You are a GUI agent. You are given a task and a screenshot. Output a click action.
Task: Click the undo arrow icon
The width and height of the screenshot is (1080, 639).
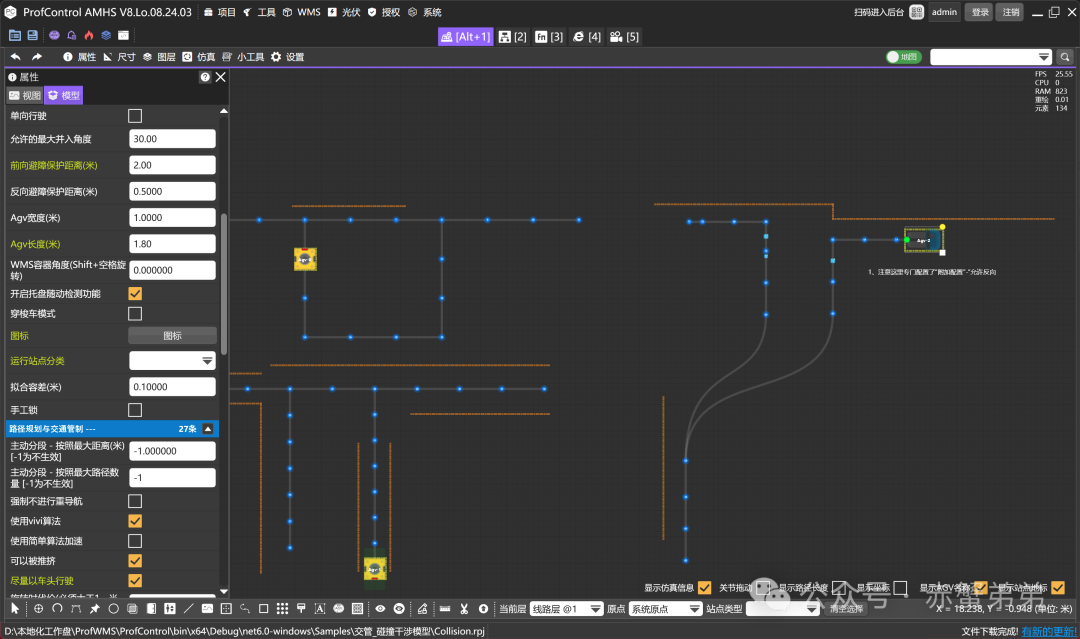[16, 57]
